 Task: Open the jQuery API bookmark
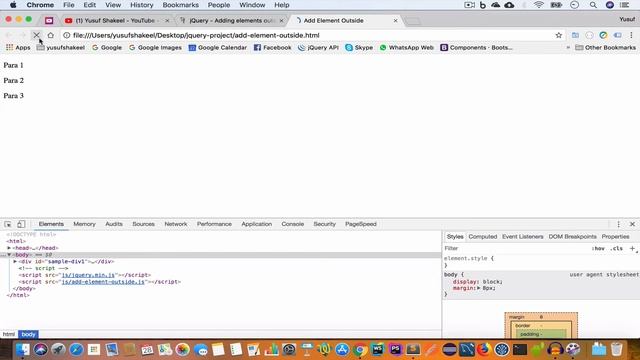tap(318, 47)
